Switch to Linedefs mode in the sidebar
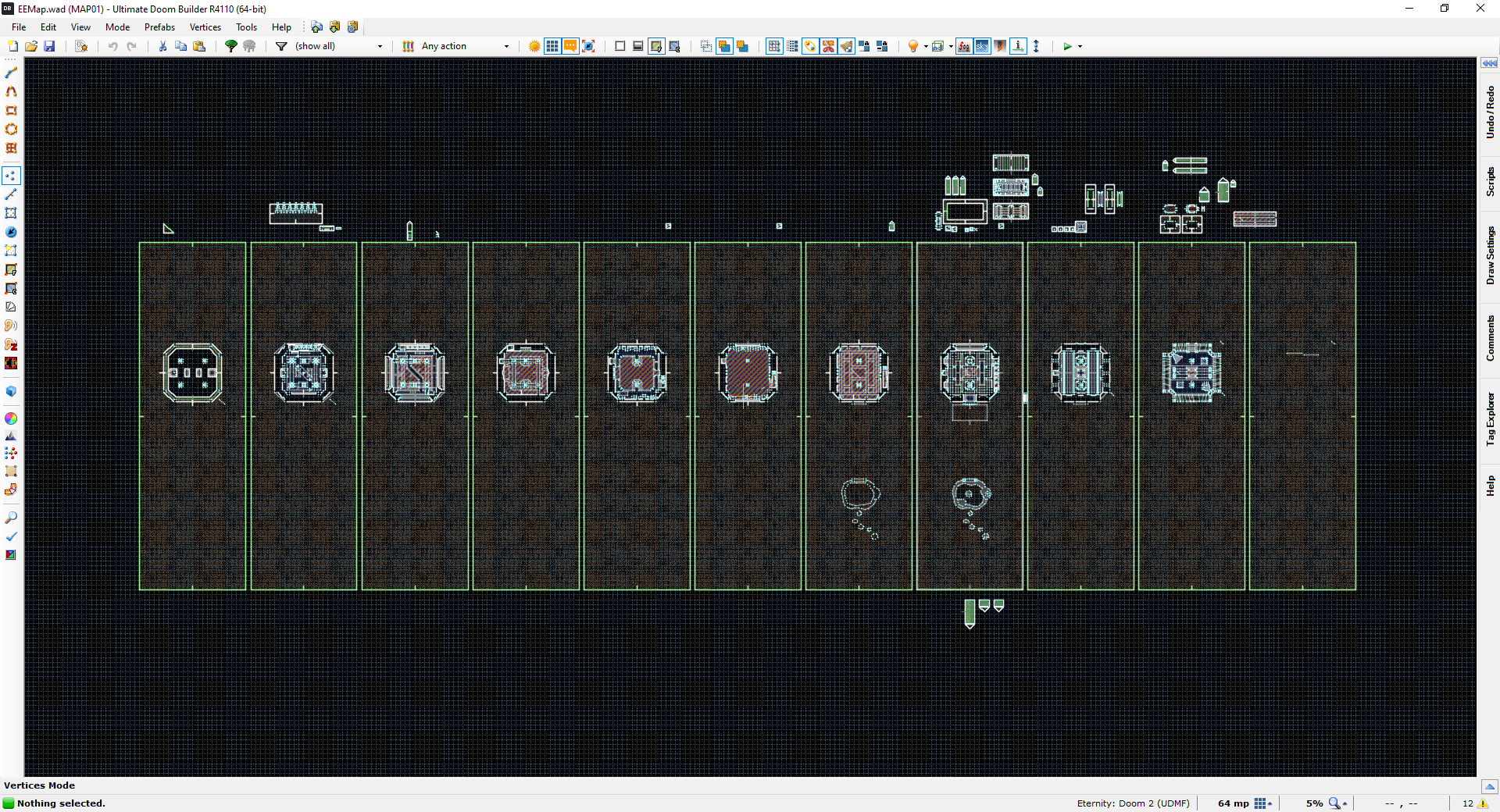1500x812 pixels. (11, 194)
